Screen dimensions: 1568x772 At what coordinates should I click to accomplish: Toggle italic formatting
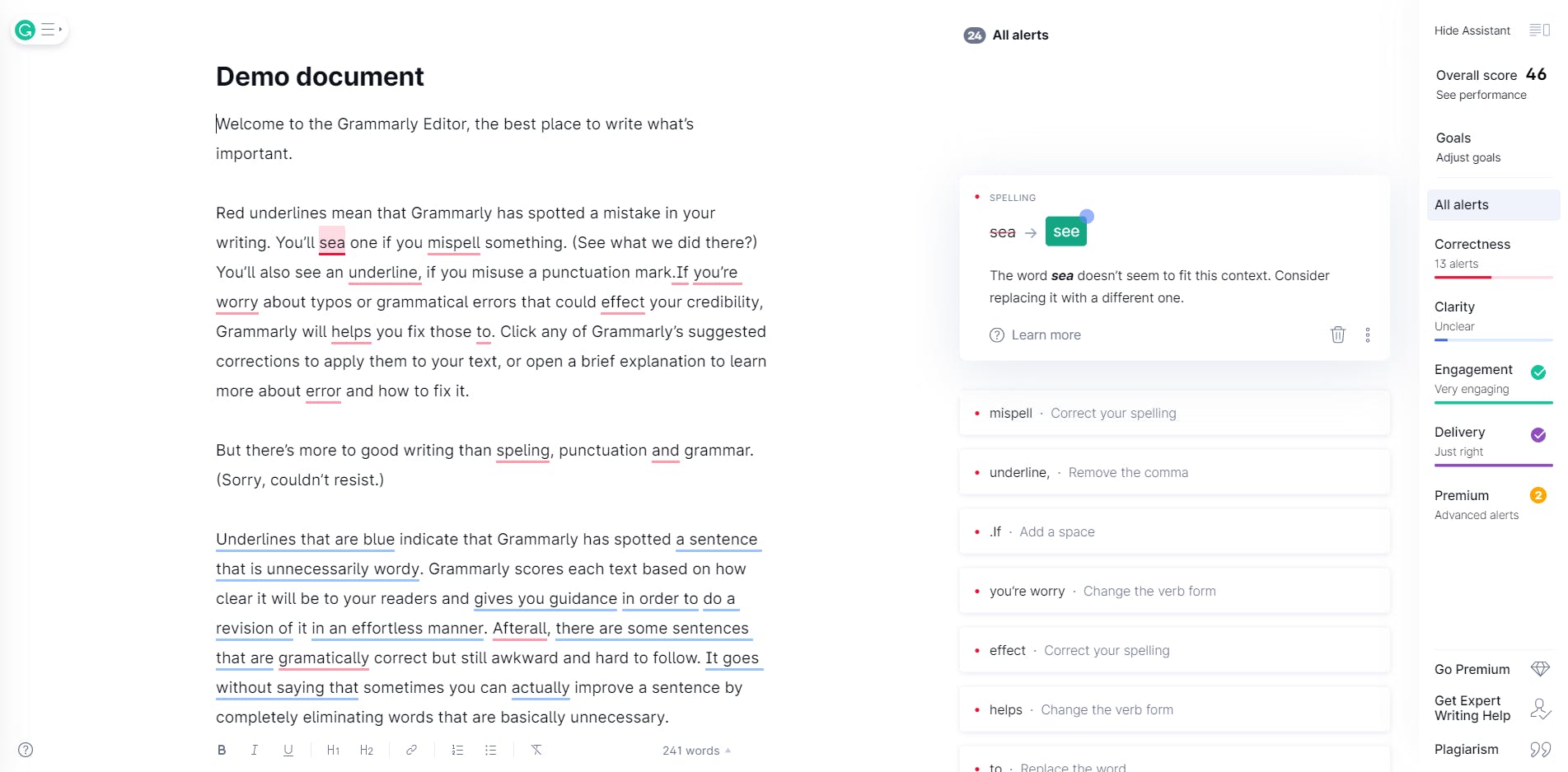pos(255,750)
